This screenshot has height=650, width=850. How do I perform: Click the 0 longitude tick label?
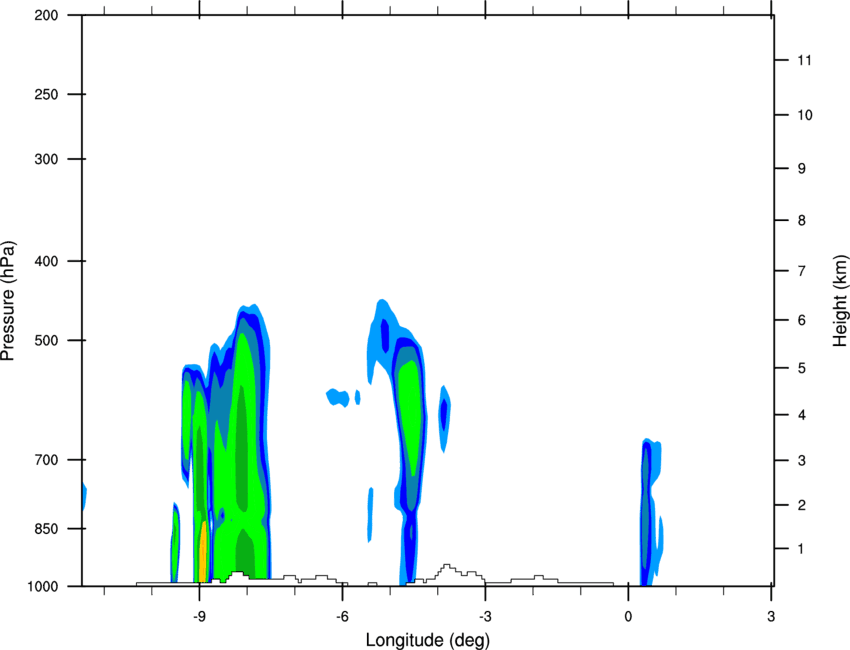click(628, 616)
